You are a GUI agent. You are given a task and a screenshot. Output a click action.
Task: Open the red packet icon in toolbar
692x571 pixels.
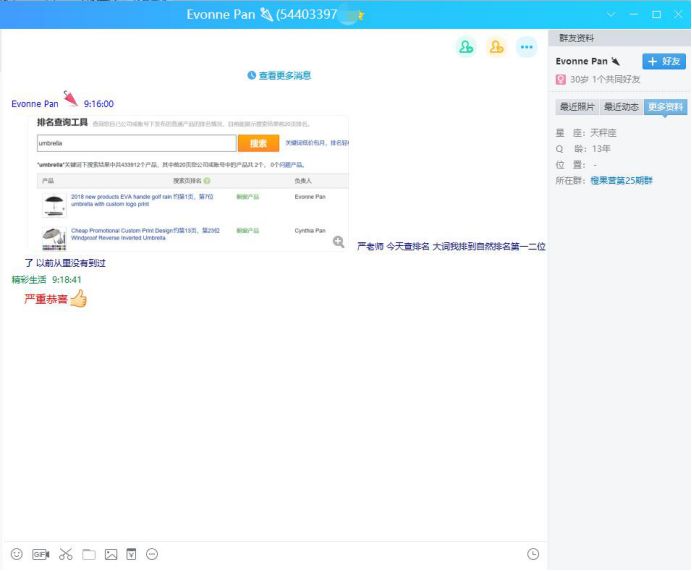tap(131, 554)
